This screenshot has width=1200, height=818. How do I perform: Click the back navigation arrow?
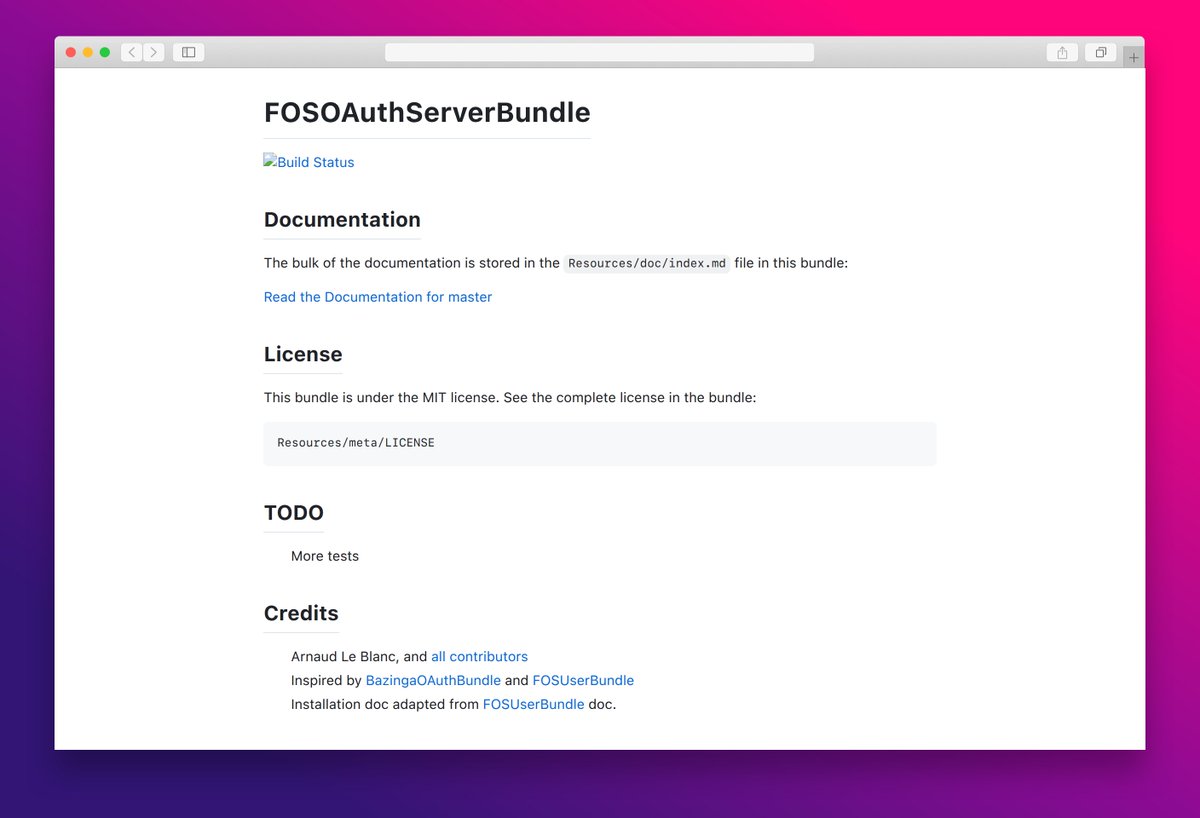[x=131, y=52]
